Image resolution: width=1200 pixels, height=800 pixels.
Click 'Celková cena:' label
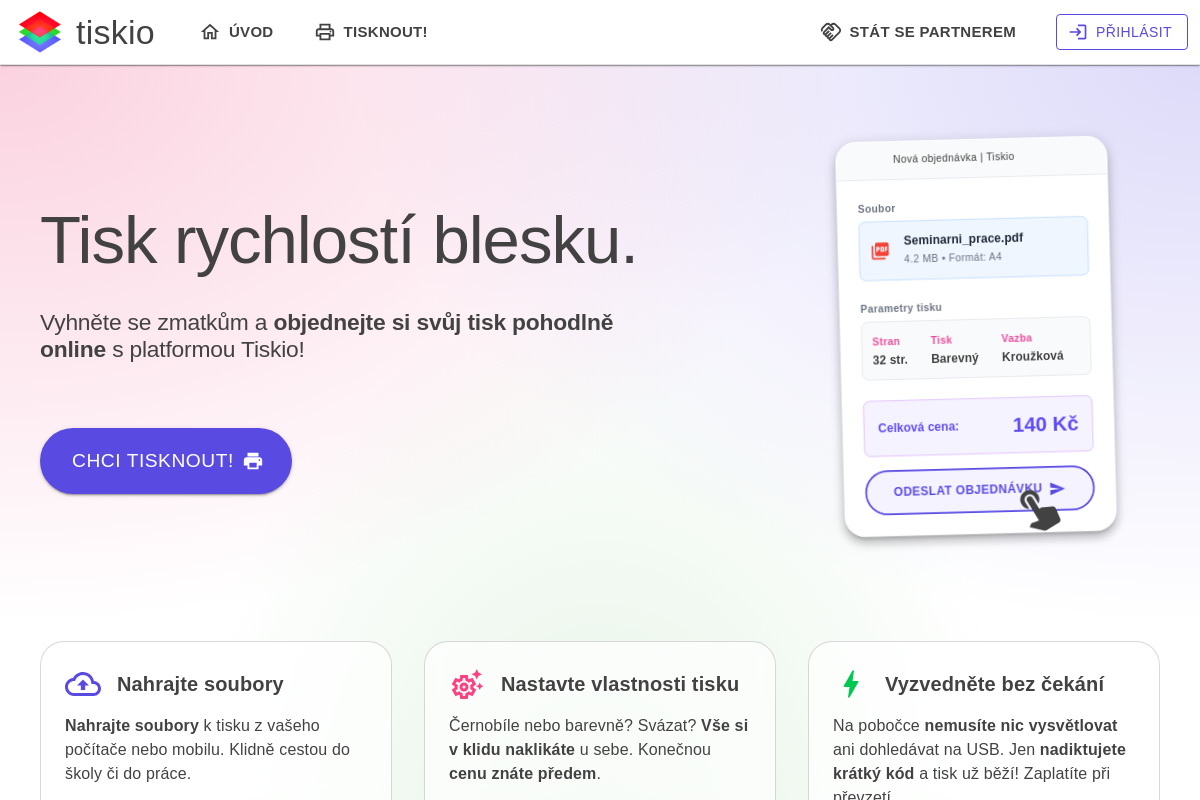[x=918, y=427]
